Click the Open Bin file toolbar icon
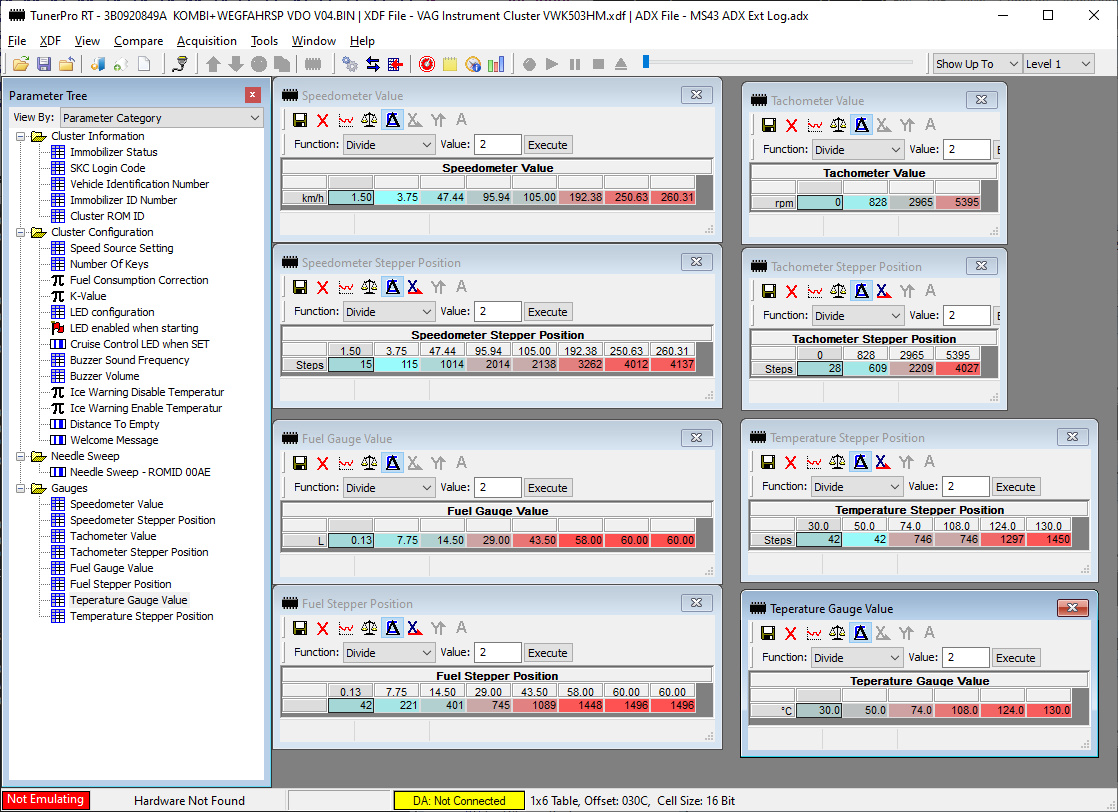The image size is (1118, 812). coord(21,64)
